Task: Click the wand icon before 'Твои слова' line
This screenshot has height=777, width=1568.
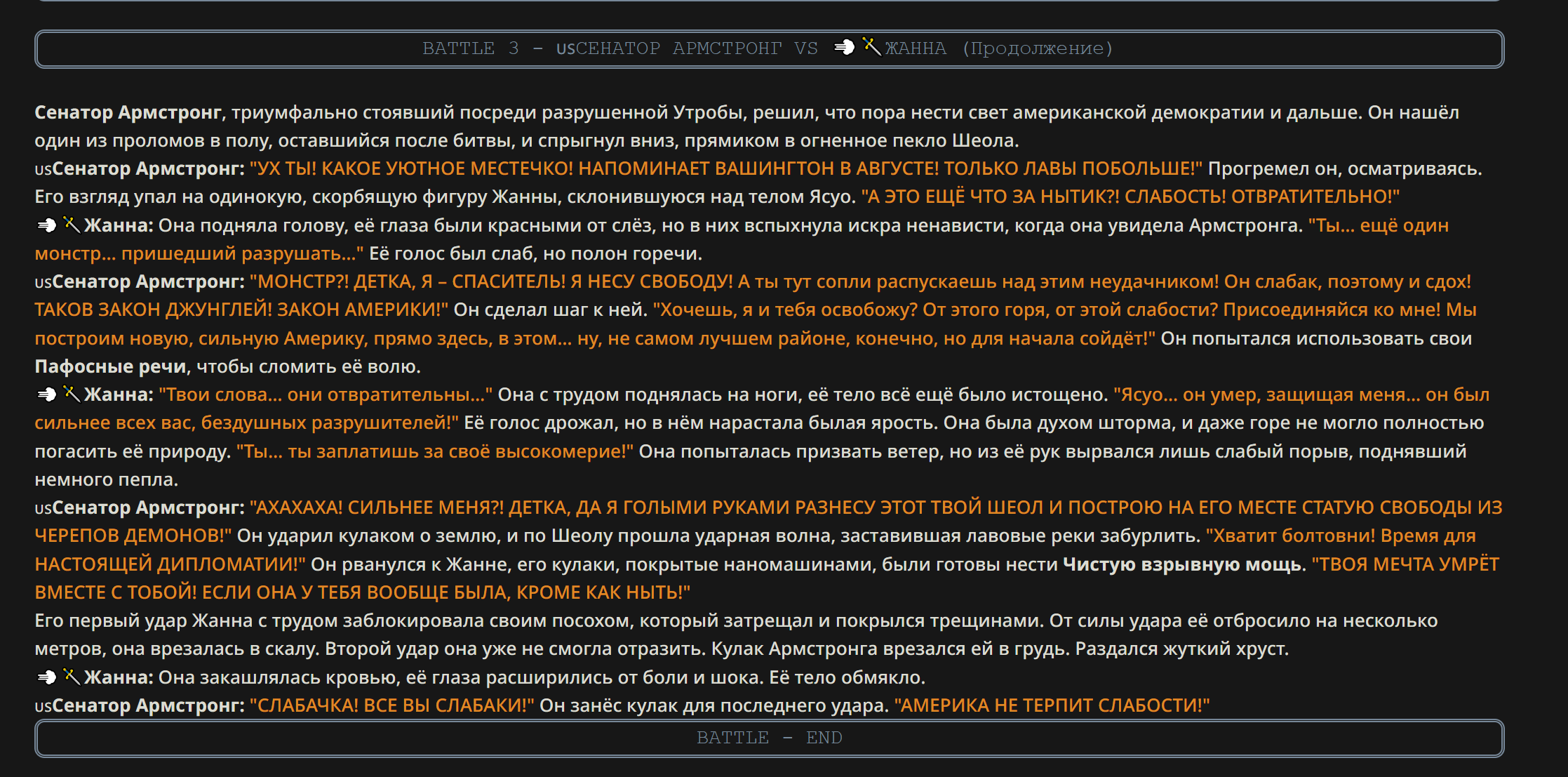Action: [72, 394]
